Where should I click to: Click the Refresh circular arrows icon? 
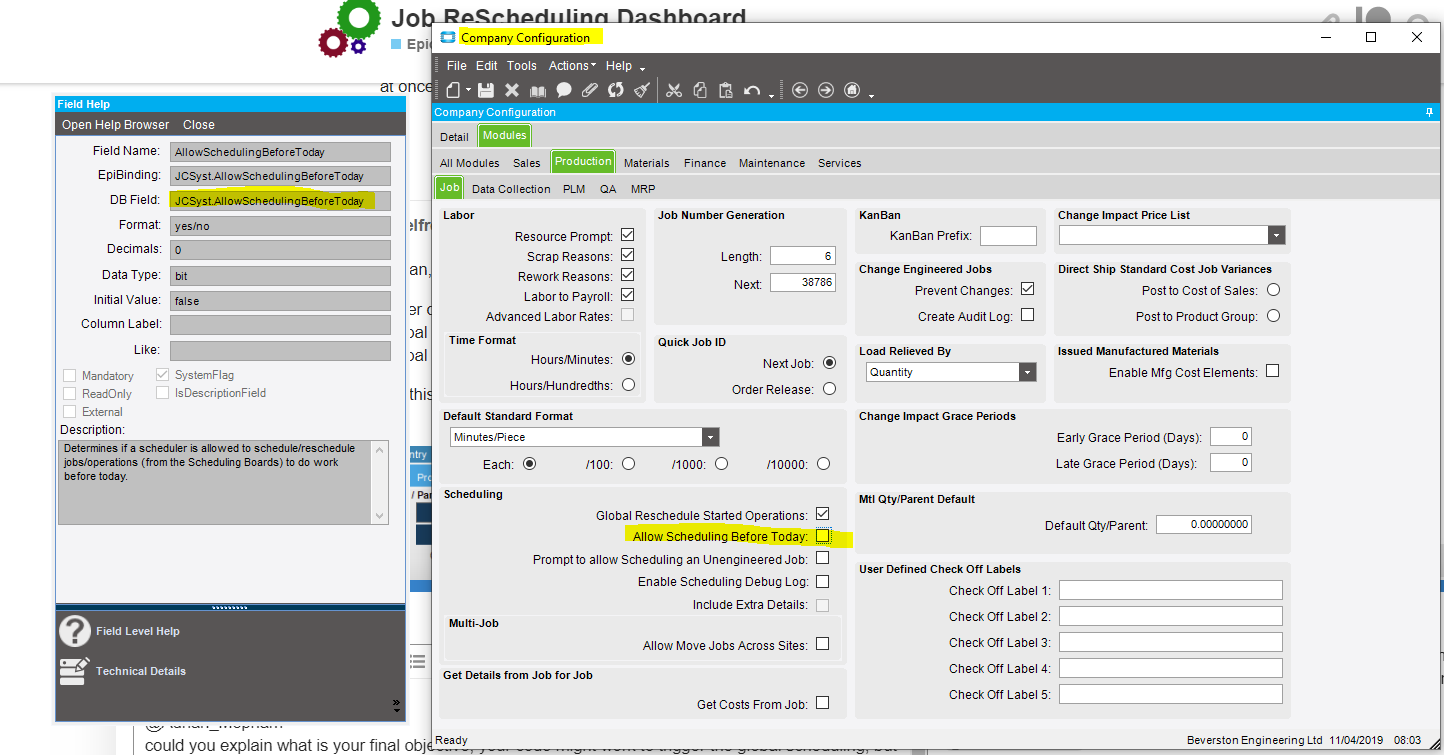coord(616,90)
